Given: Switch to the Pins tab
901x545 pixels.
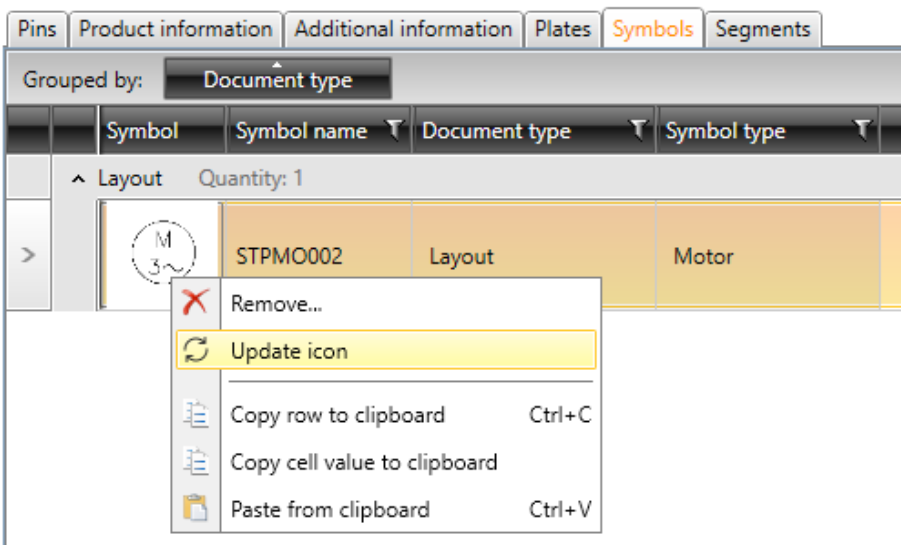Looking at the screenshot, I should (37, 29).
